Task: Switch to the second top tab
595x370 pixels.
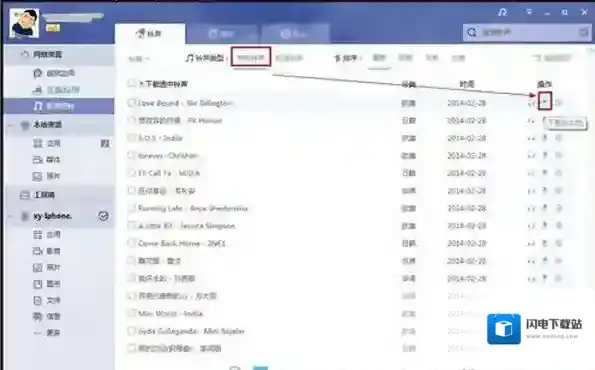Action: click(x=222, y=34)
